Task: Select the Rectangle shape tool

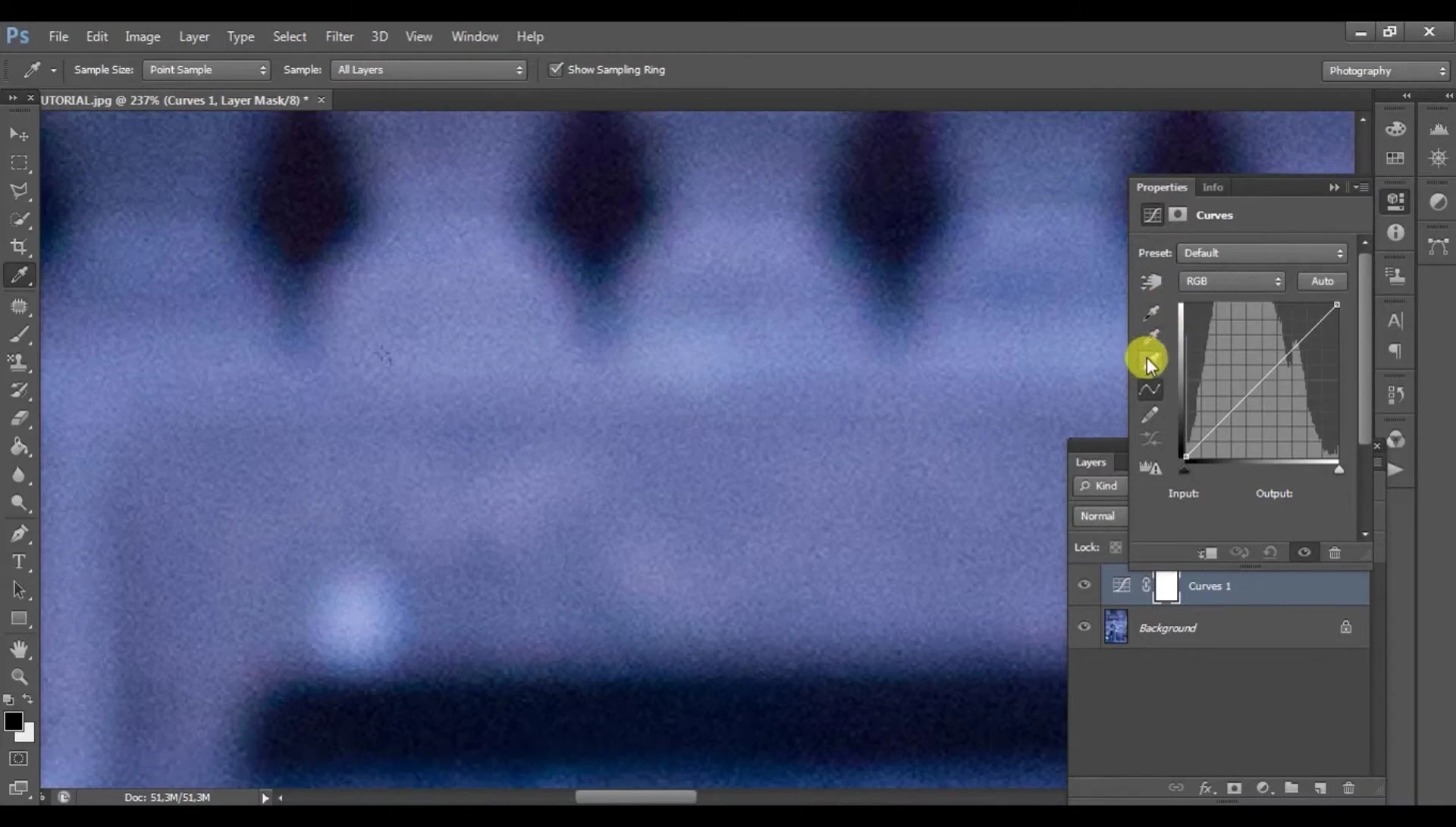Action: [19, 618]
